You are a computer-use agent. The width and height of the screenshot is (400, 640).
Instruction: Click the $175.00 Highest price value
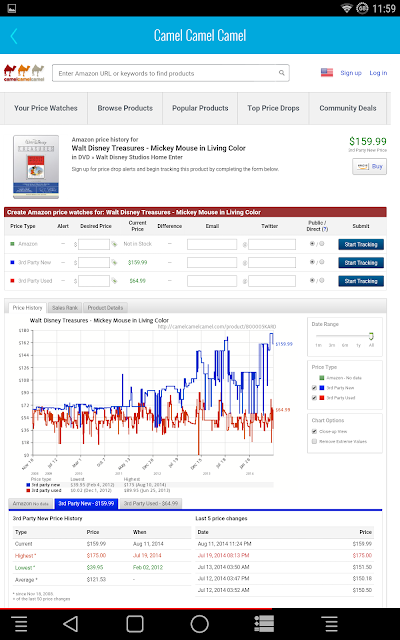pos(96,556)
